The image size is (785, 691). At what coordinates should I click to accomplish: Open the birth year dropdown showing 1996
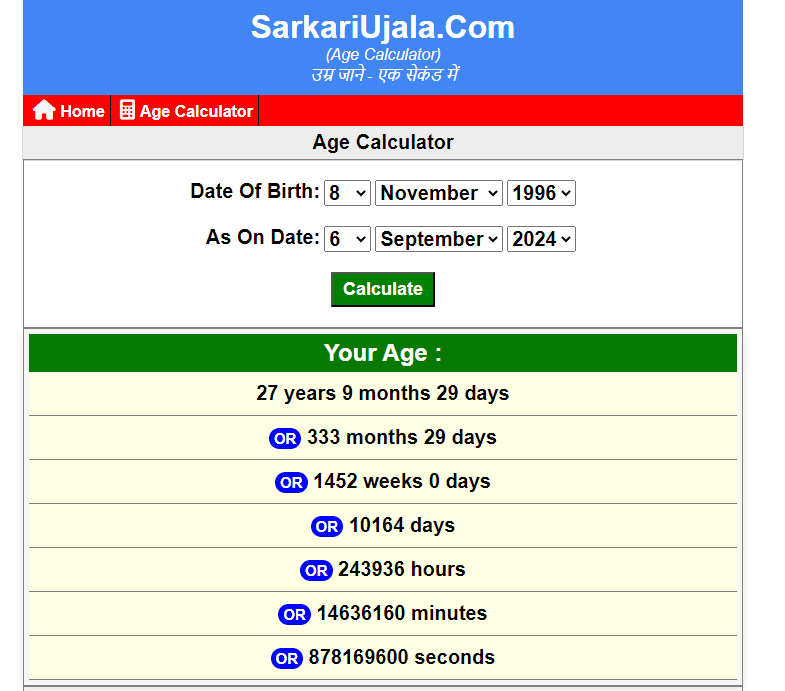pyautogui.click(x=541, y=193)
